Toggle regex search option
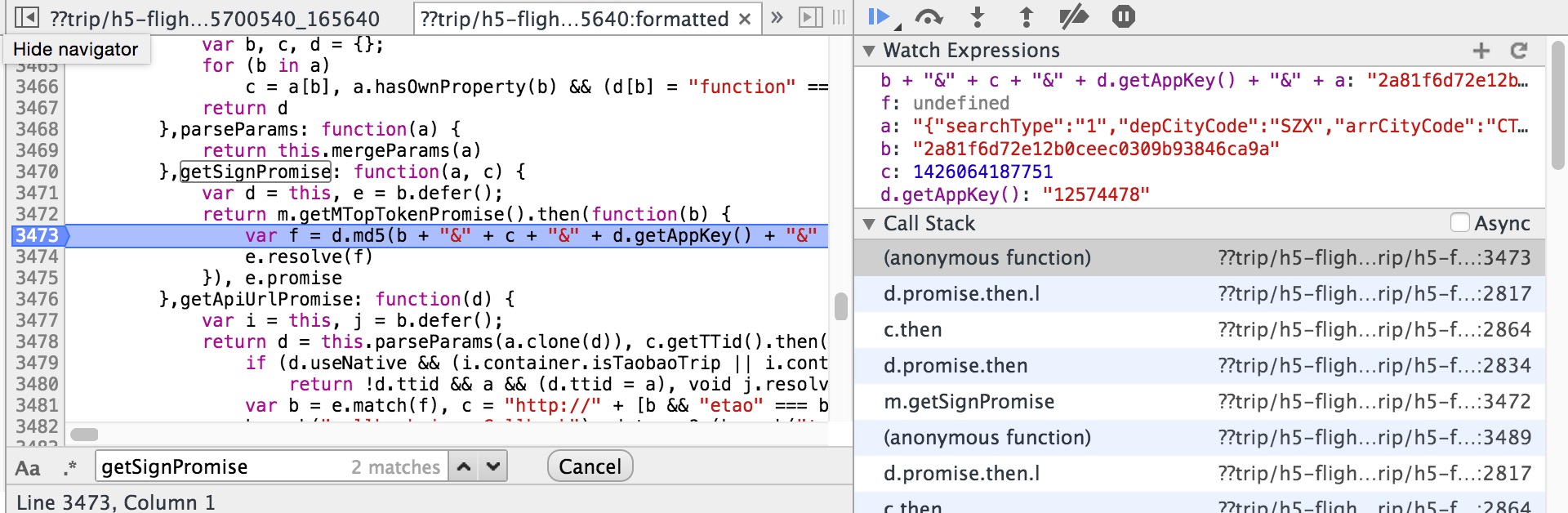Screen dimensions: 1568x513 pyautogui.click(x=70, y=468)
